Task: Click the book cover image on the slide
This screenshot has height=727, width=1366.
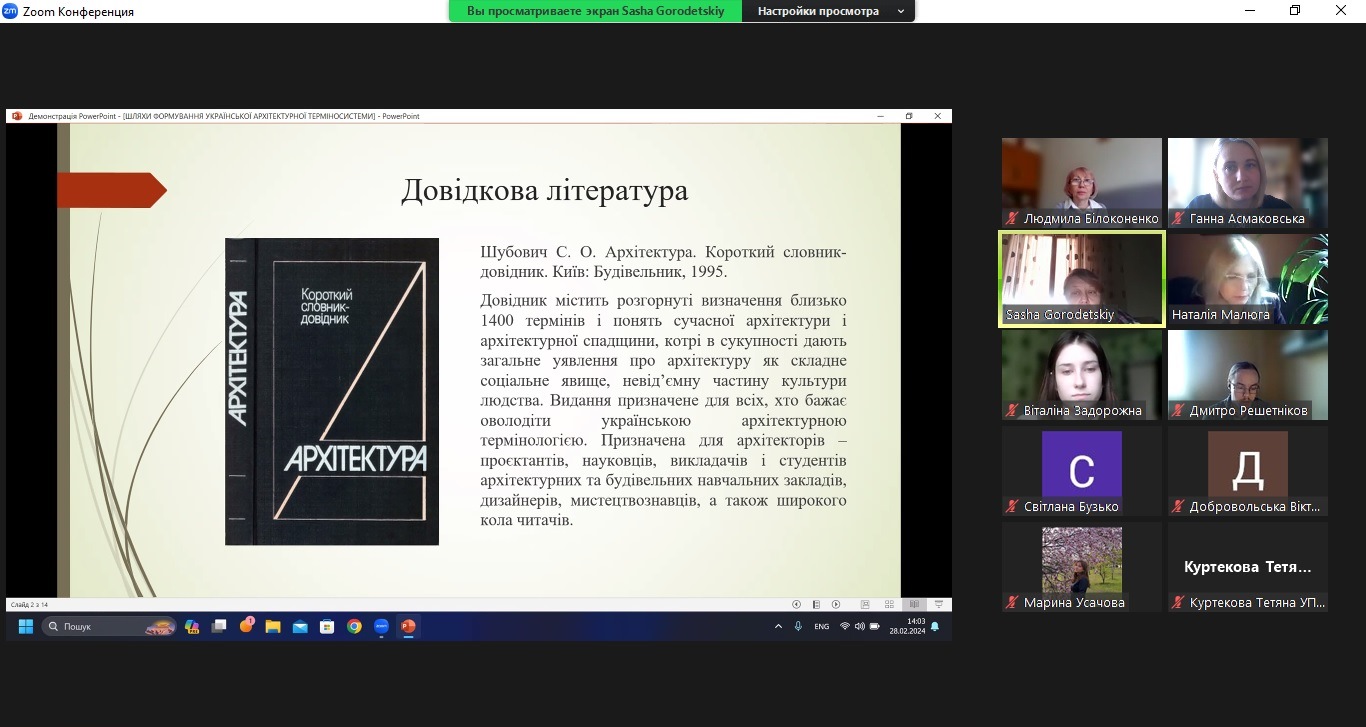Action: (332, 391)
